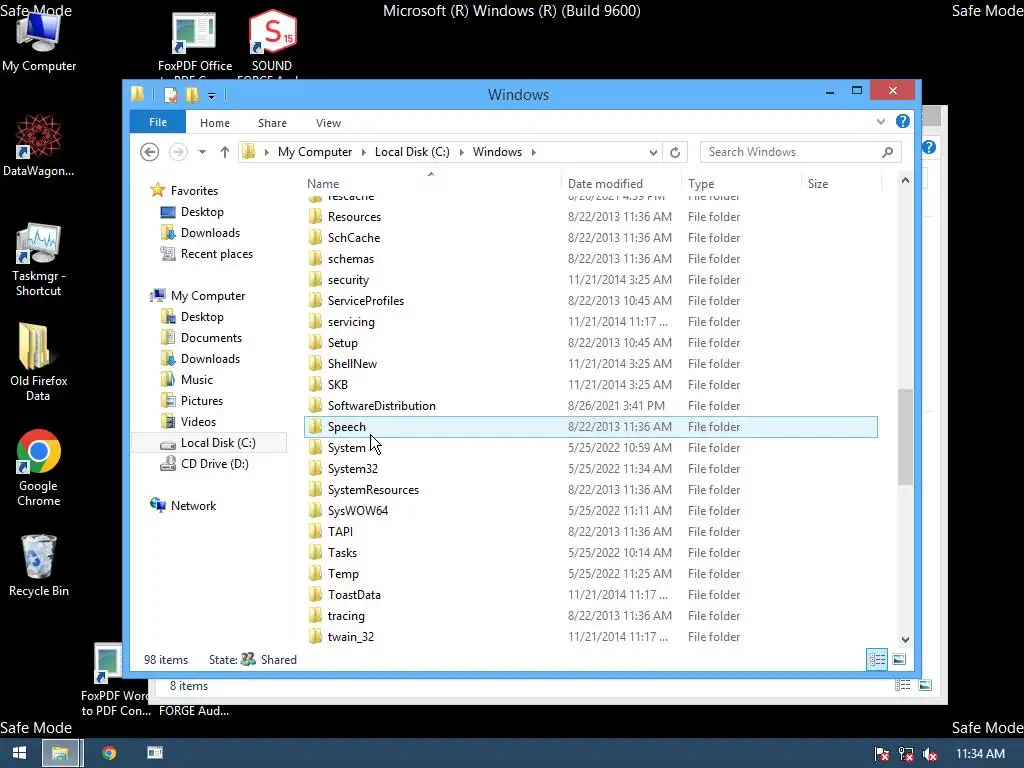1024x768 pixels.
Task: Click the Forward navigation arrow
Action: (178, 152)
